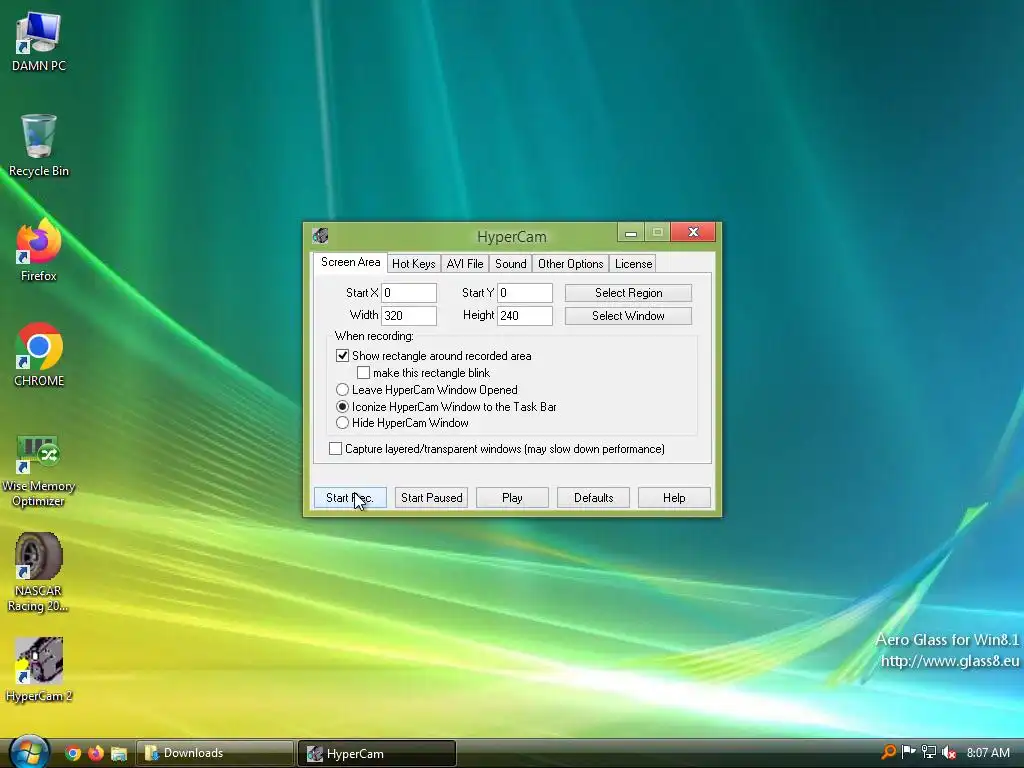1024x768 pixels.
Task: Select the CHROME desktop shortcut
Action: (39, 355)
